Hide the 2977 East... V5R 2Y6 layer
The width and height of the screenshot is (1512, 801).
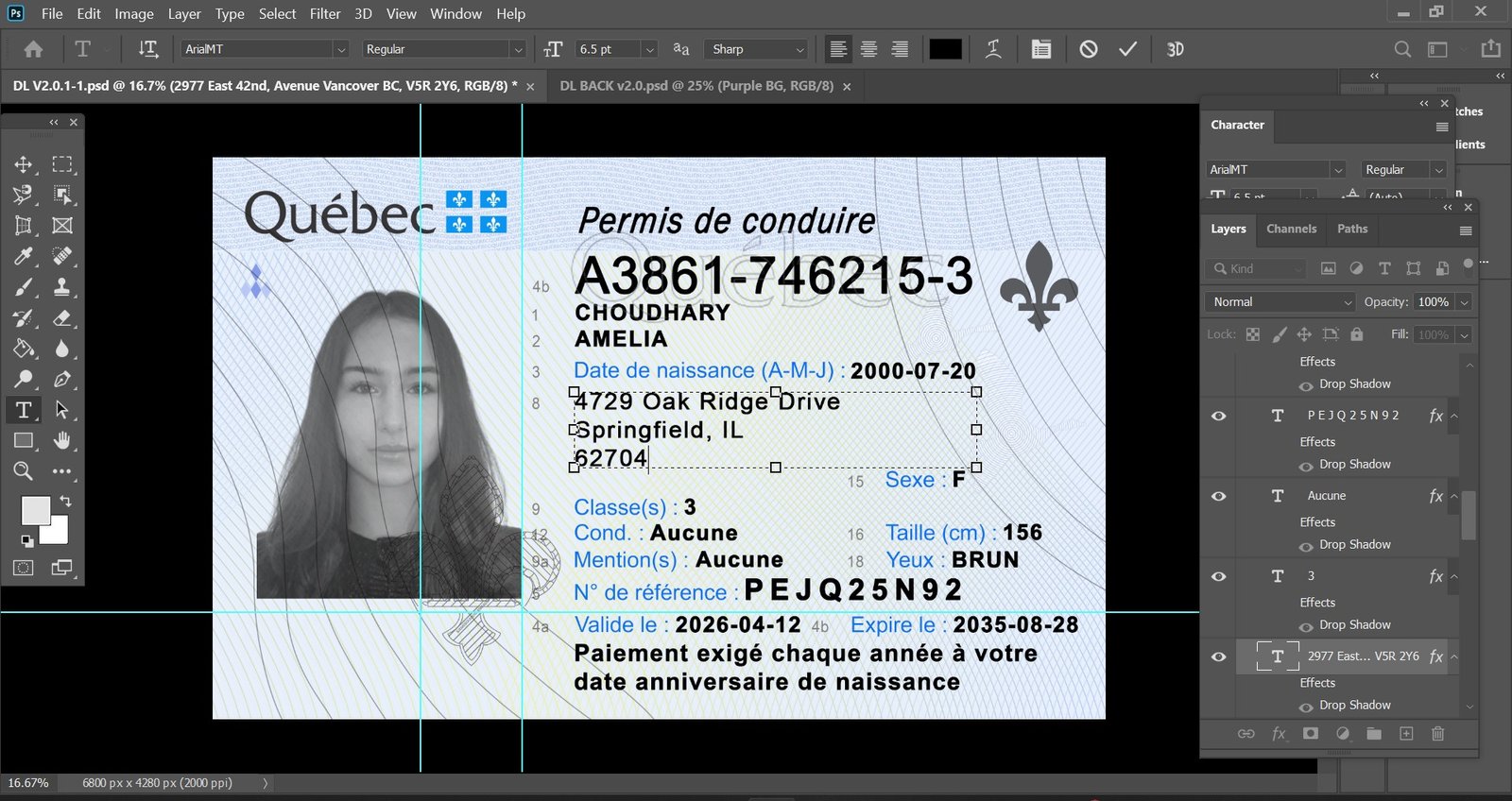pos(1219,656)
